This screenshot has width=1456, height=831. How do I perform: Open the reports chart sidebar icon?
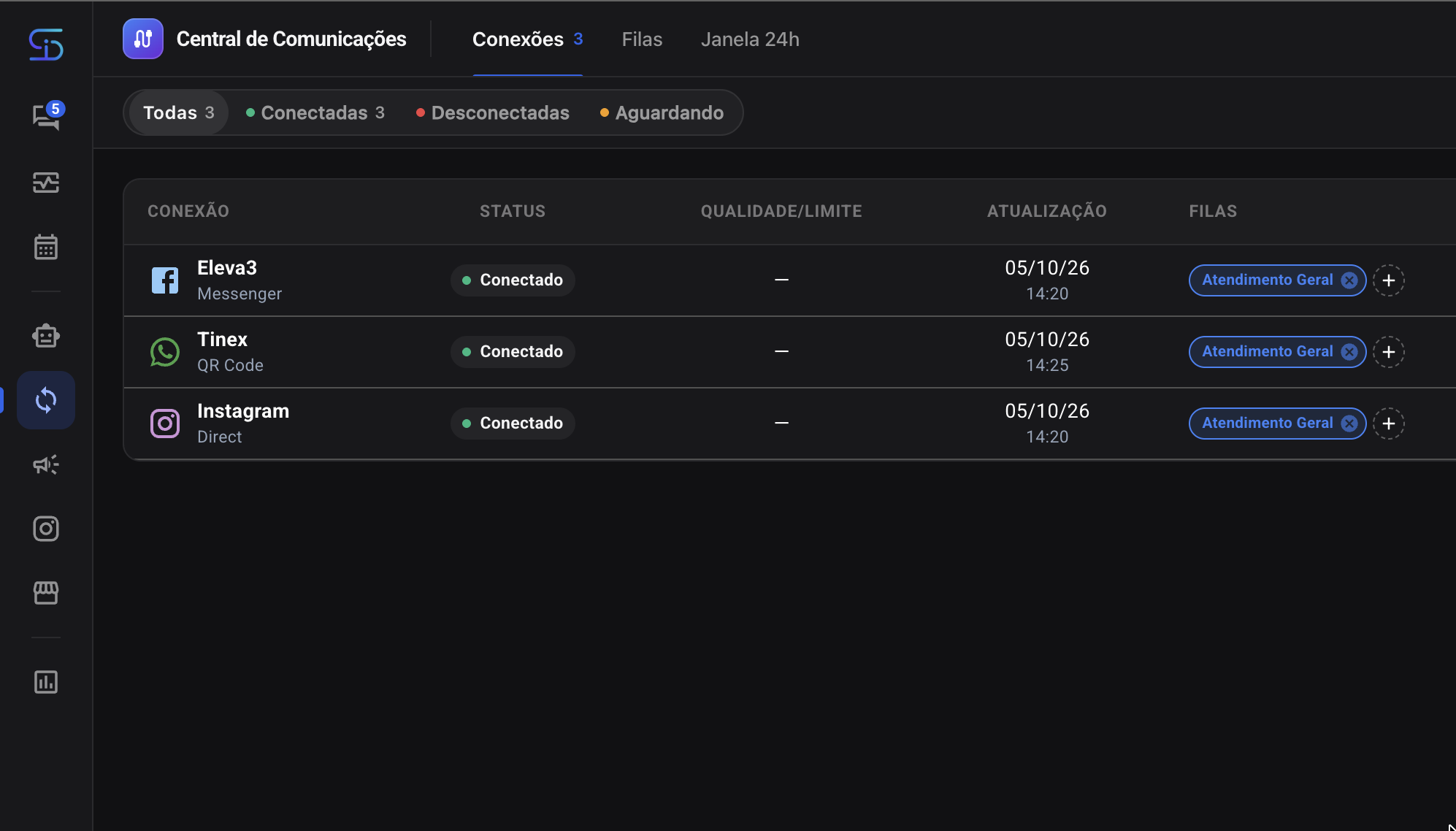click(46, 682)
